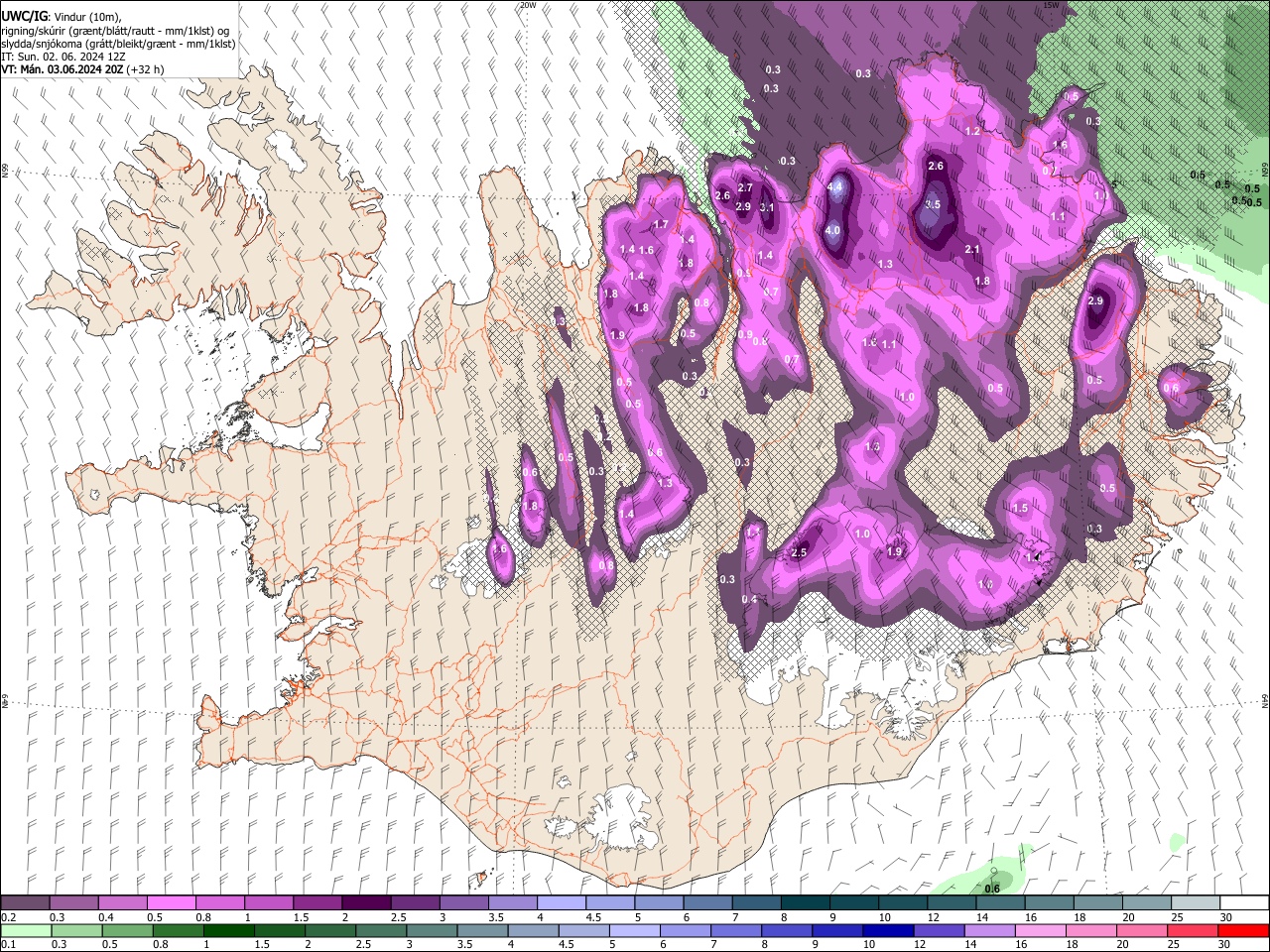Select the white 30 mm swatch in the snow scale

(x=1244, y=903)
